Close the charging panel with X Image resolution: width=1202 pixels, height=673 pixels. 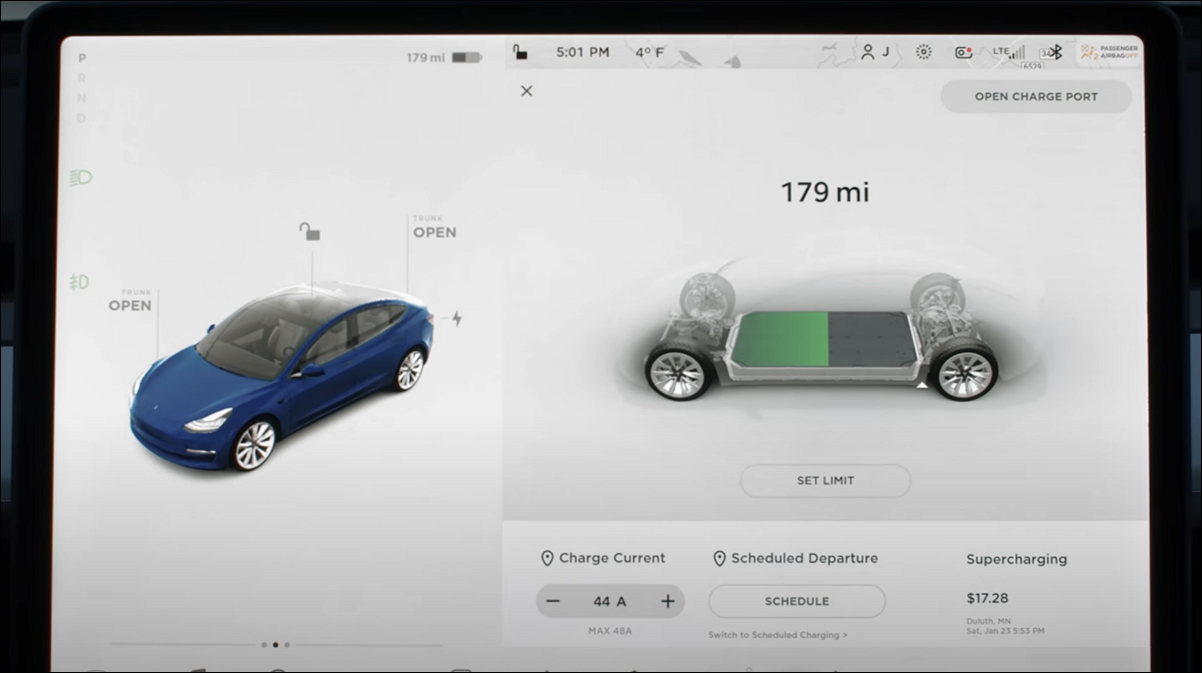[527, 91]
